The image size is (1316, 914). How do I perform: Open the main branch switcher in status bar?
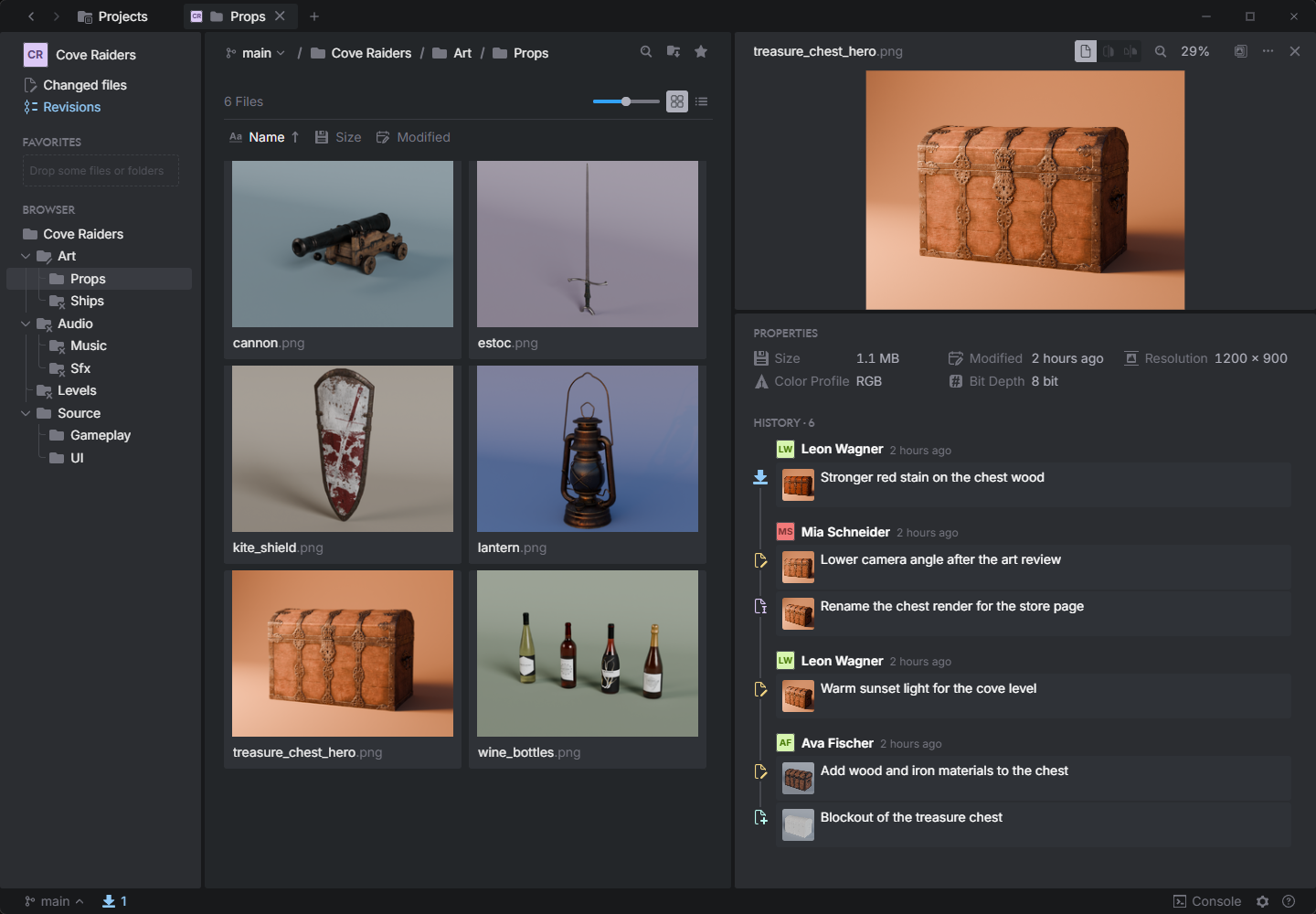click(x=54, y=901)
